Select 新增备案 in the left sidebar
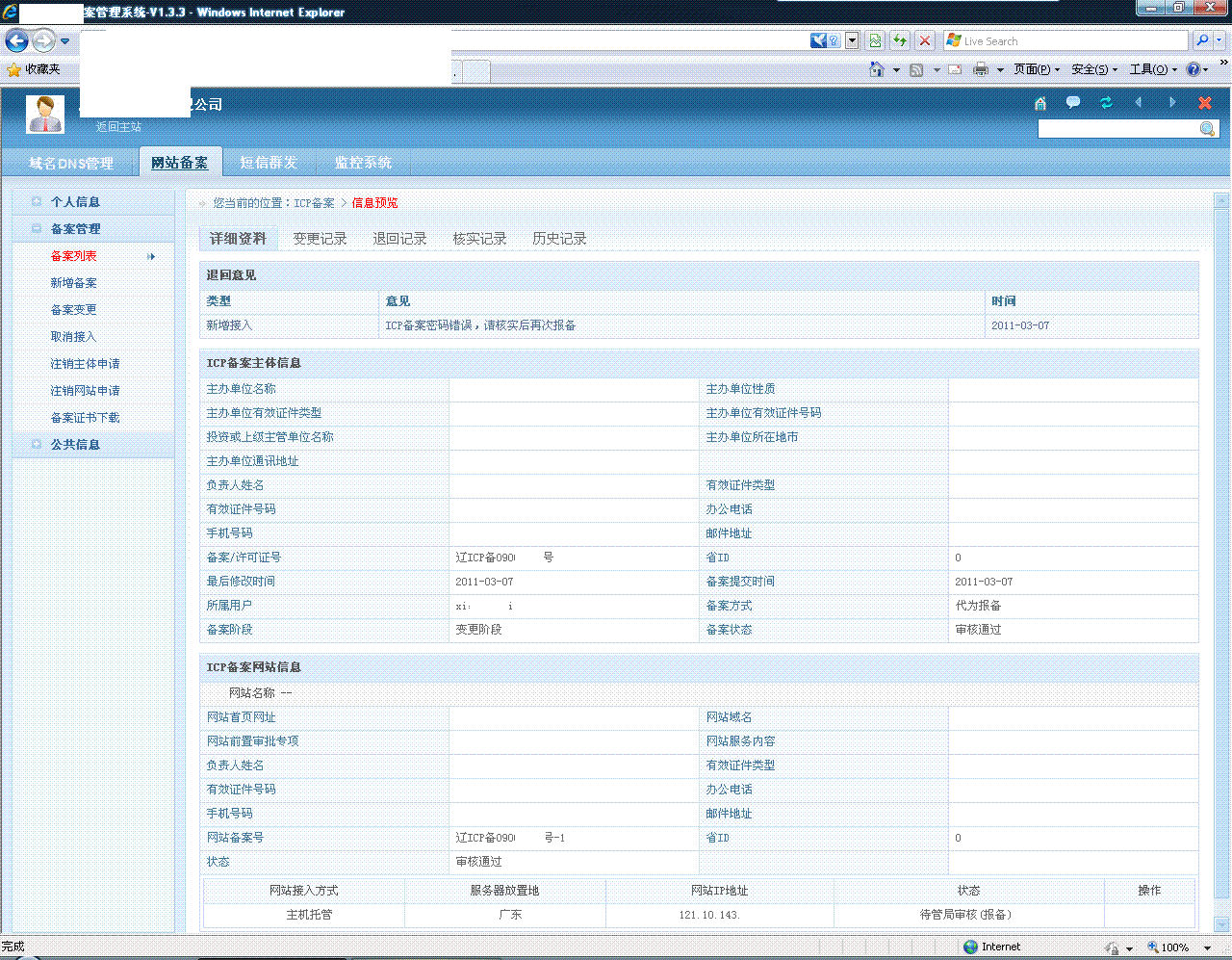 tap(73, 283)
